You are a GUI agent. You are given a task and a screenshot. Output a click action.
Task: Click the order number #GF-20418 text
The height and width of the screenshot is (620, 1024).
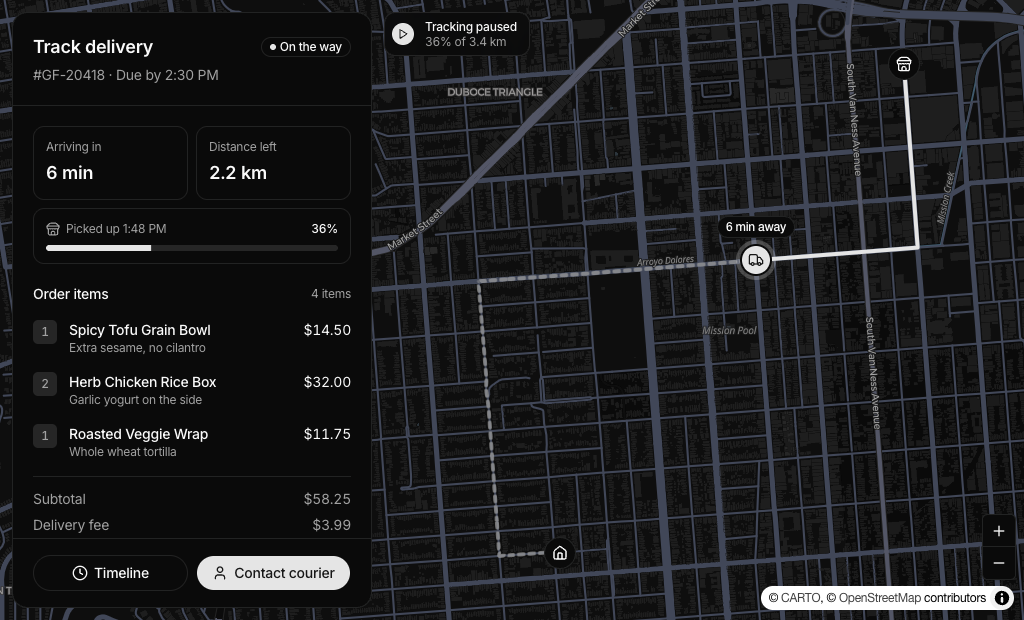69,75
